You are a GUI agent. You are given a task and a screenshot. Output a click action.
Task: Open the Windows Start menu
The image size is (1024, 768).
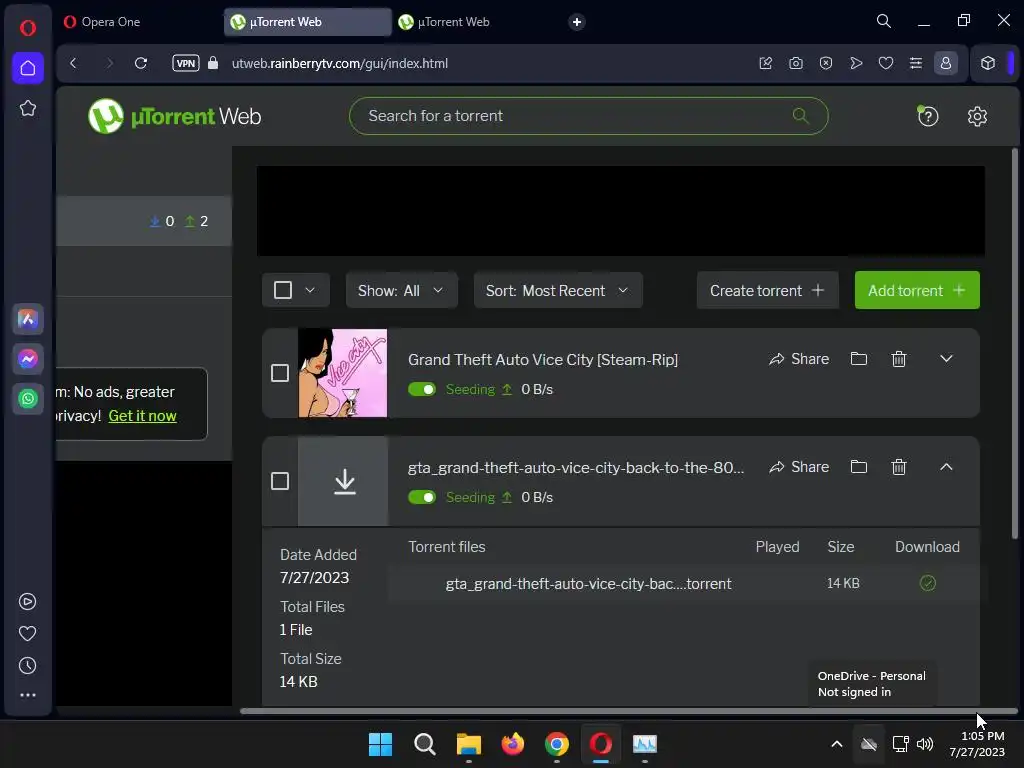[x=380, y=744]
